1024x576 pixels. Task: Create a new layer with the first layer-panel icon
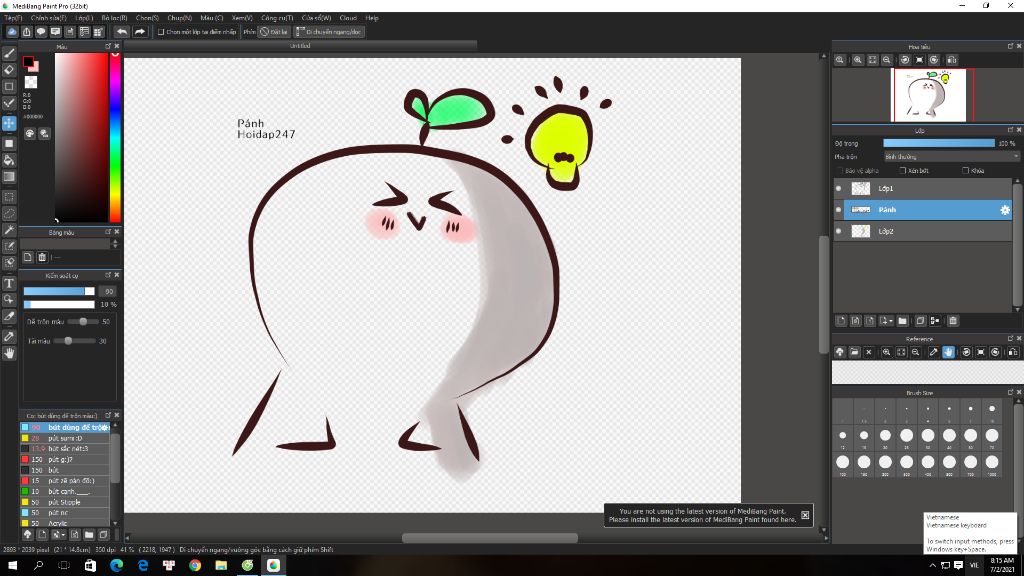coord(841,321)
